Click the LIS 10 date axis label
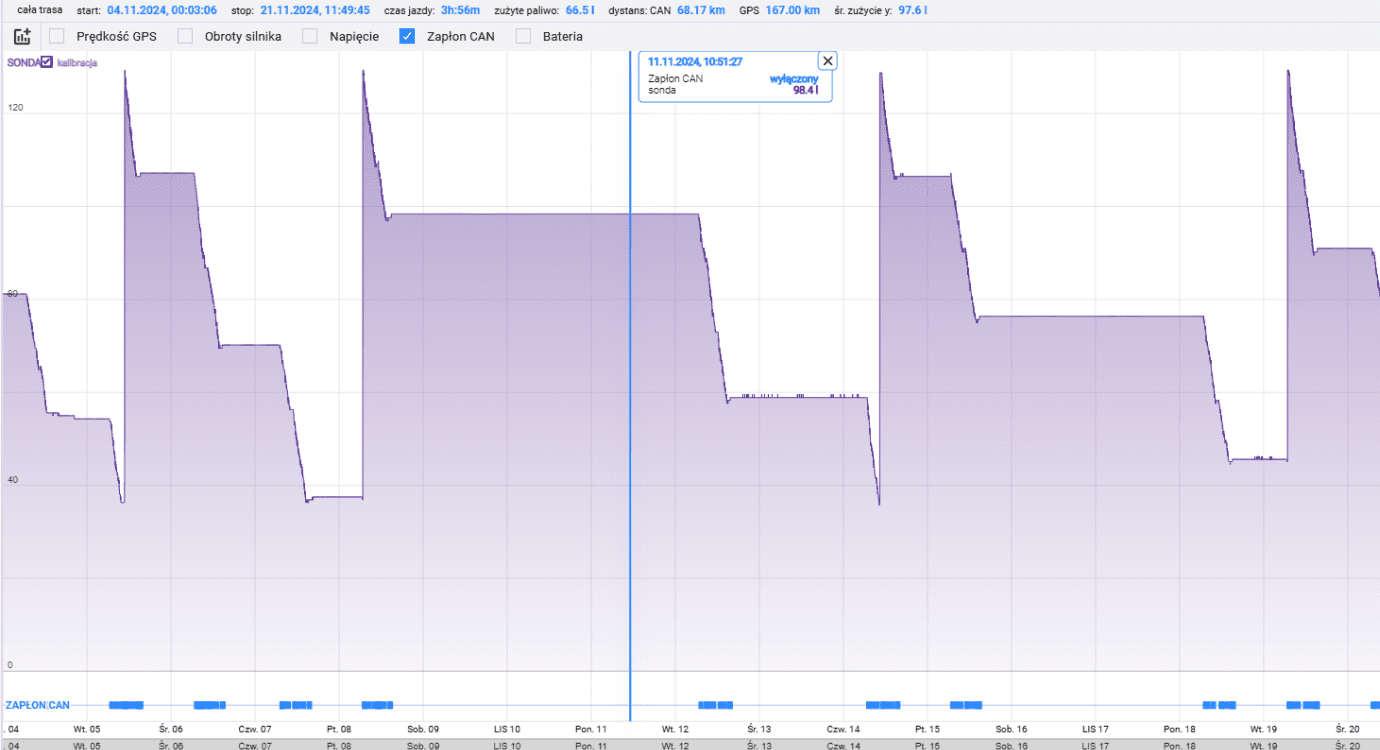This screenshot has width=1380, height=750. [507, 729]
